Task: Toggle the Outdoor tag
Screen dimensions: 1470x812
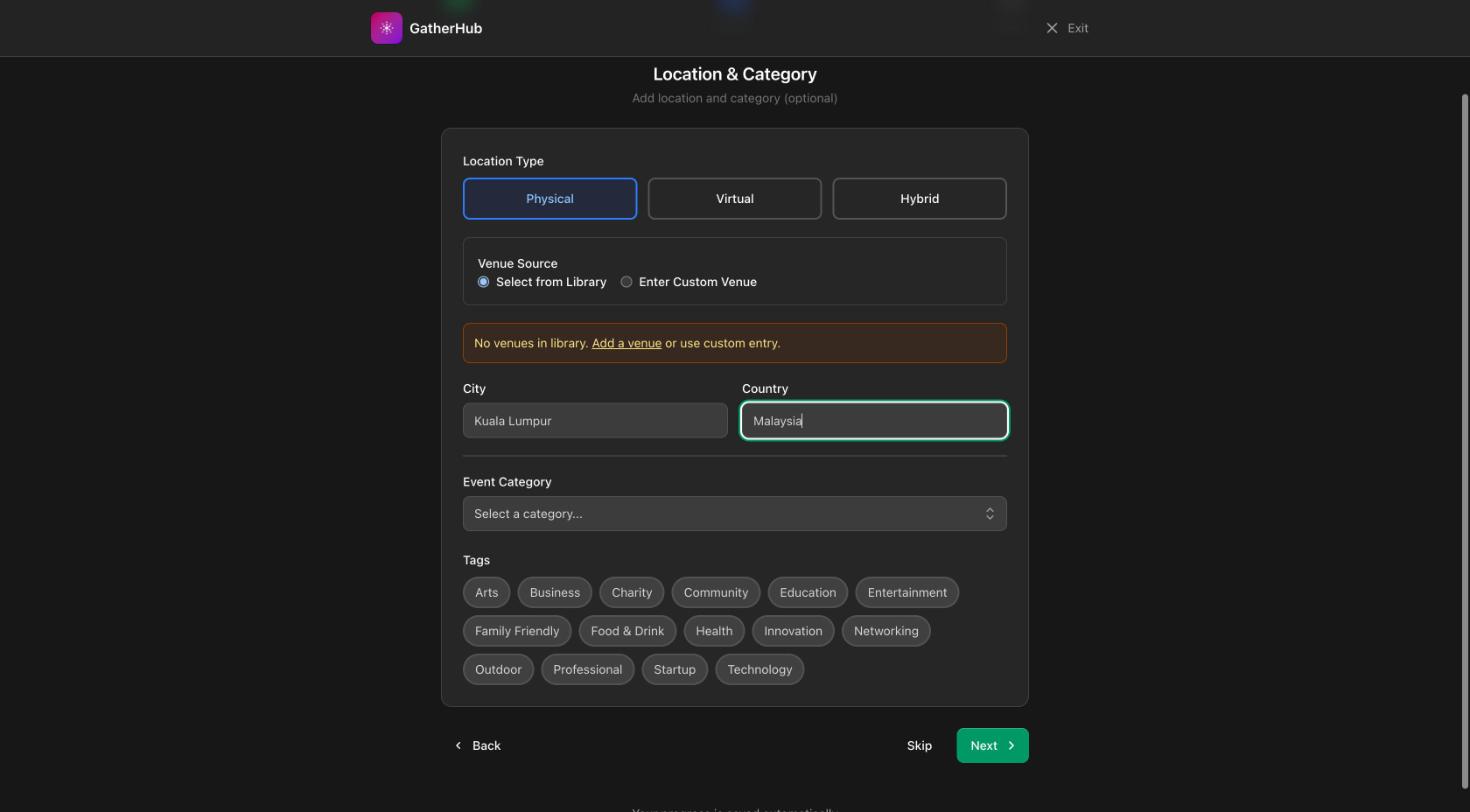Action: pyautogui.click(x=498, y=670)
